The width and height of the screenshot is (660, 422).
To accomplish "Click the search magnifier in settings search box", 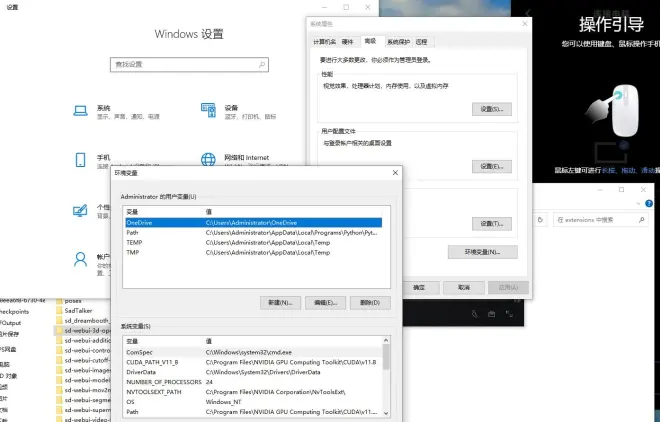I will 262,64.
